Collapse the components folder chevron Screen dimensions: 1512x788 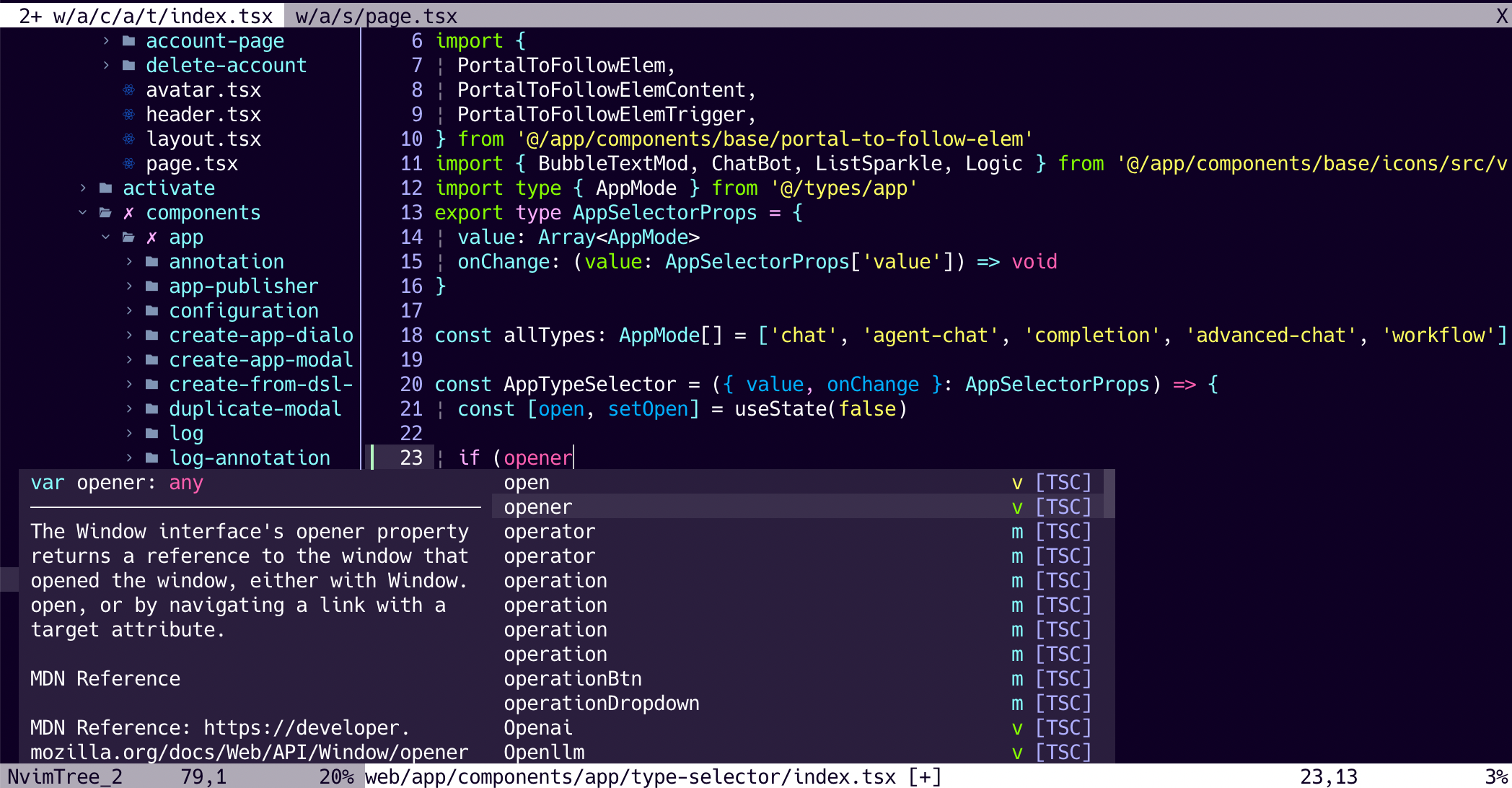click(x=83, y=213)
